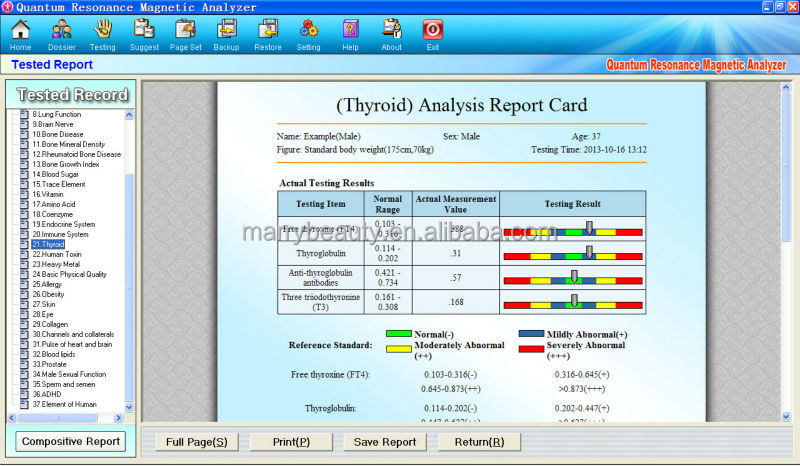Open the Setting gears icon
Image resolution: width=800 pixels, height=466 pixels.
tap(309, 35)
